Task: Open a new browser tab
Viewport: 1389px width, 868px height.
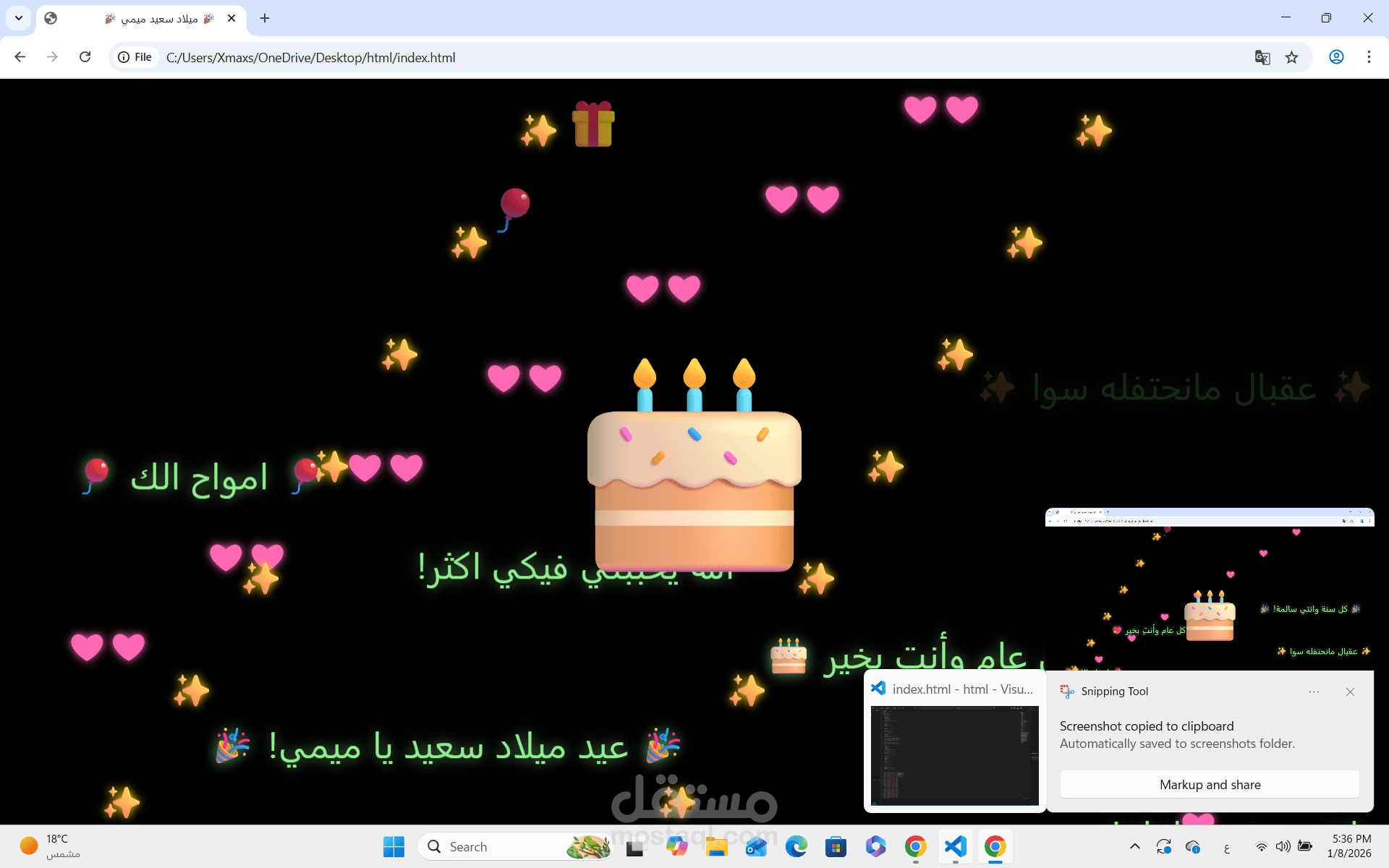Action: point(265,18)
